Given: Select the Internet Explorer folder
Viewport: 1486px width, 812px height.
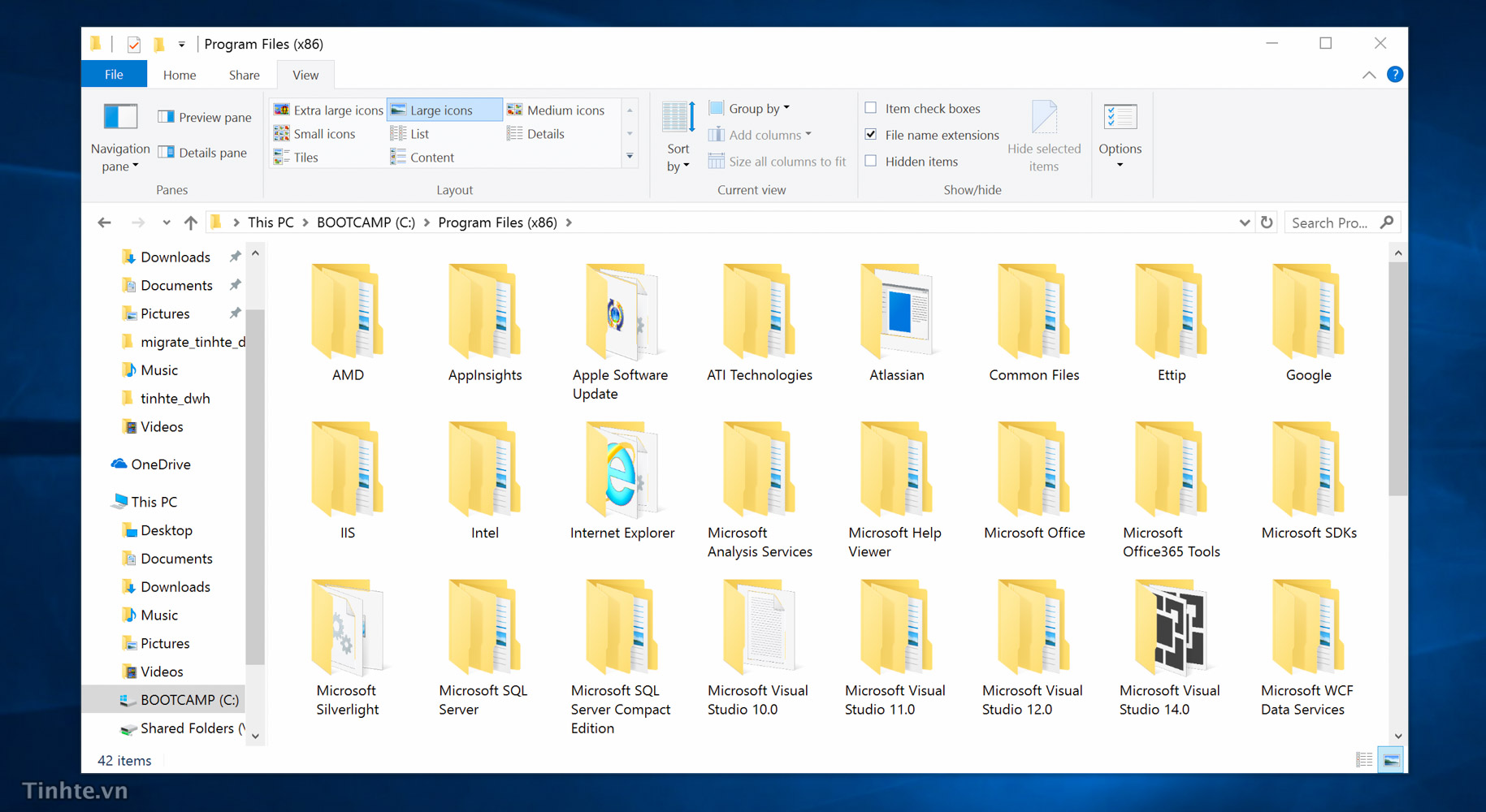Looking at the screenshot, I should [x=622, y=481].
